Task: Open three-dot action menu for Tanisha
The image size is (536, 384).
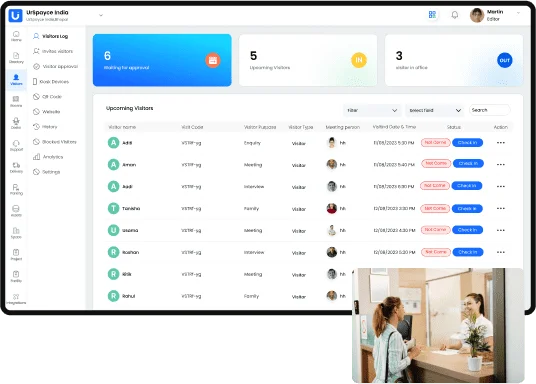Action: click(x=501, y=208)
